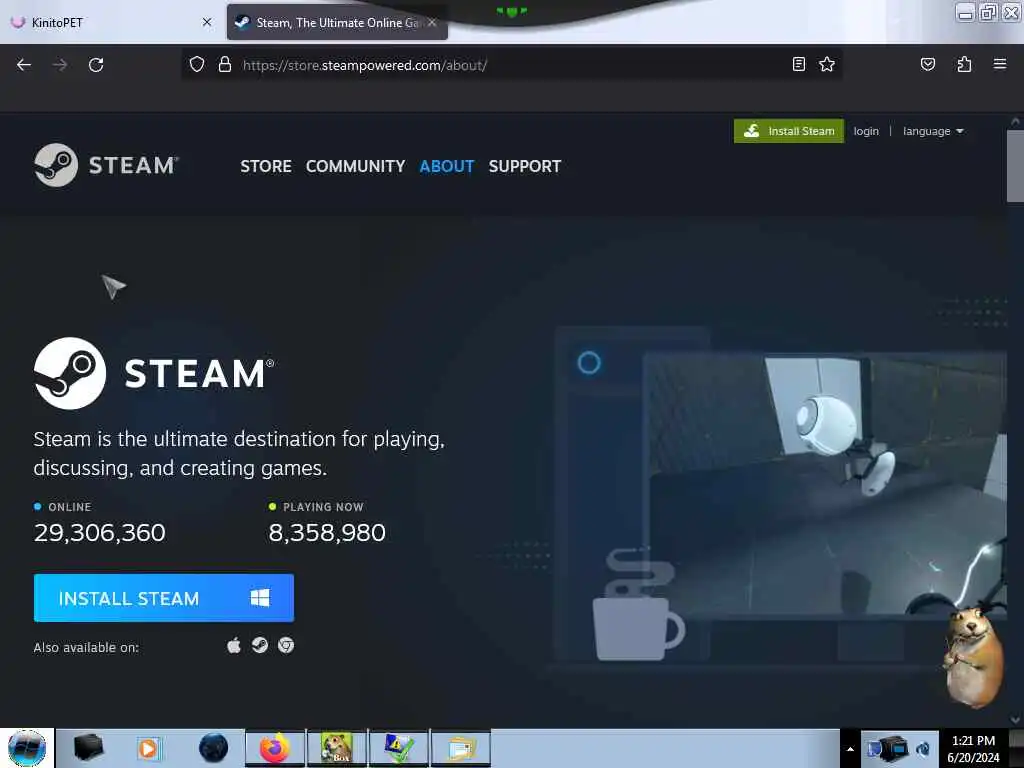Click the hamster desktop pet character

pos(974,655)
